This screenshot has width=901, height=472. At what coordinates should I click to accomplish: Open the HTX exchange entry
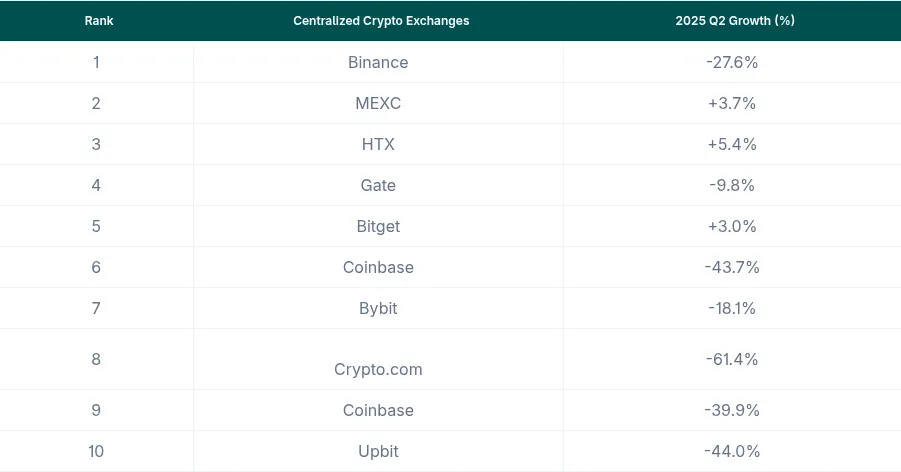pos(378,144)
